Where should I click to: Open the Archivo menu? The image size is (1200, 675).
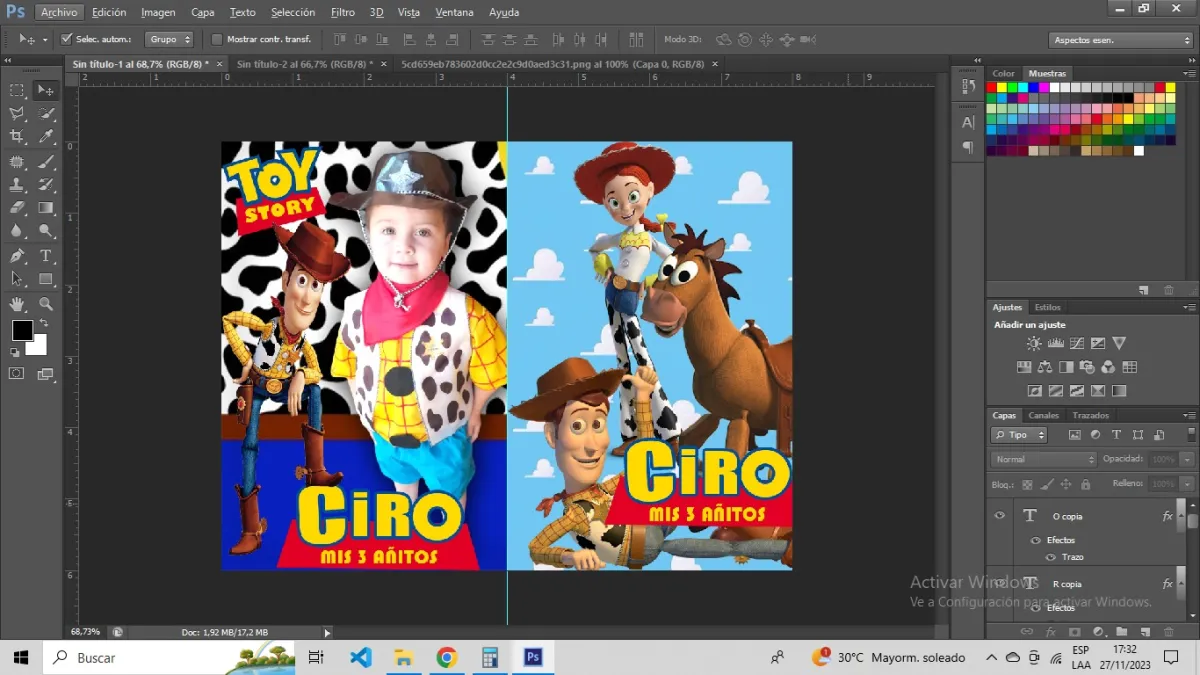(59, 12)
